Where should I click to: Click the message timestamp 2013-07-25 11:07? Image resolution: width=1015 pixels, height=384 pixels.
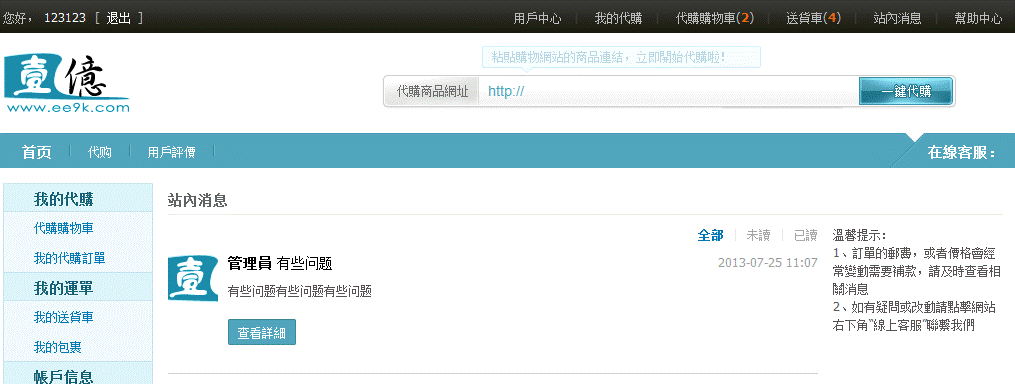point(768,263)
